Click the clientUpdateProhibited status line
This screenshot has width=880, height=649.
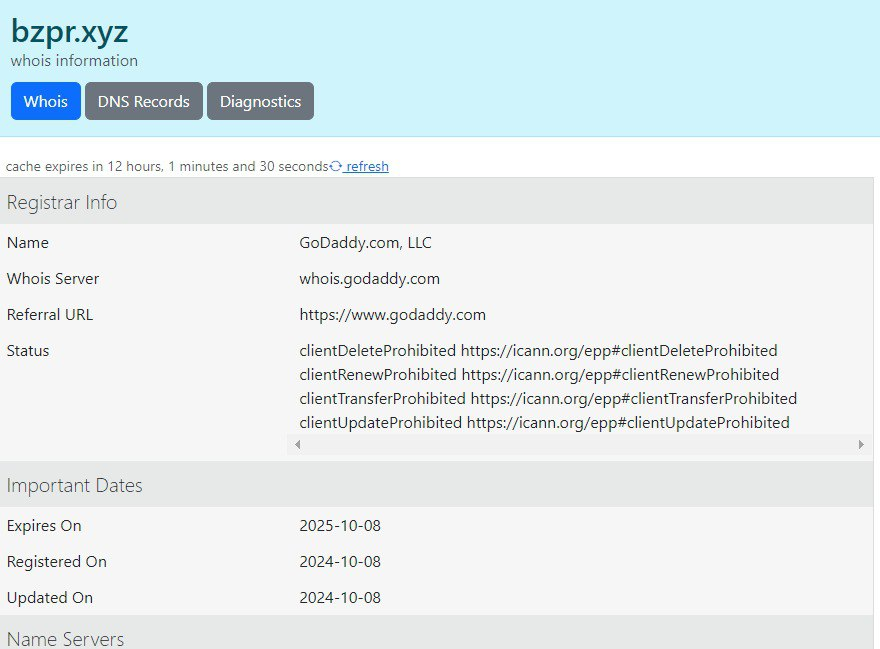click(x=544, y=423)
